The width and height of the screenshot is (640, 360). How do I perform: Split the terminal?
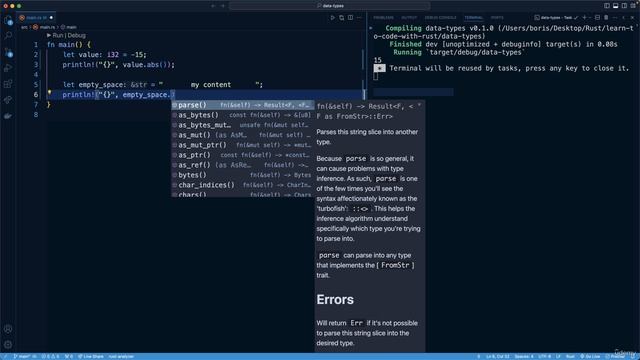tap(597, 18)
